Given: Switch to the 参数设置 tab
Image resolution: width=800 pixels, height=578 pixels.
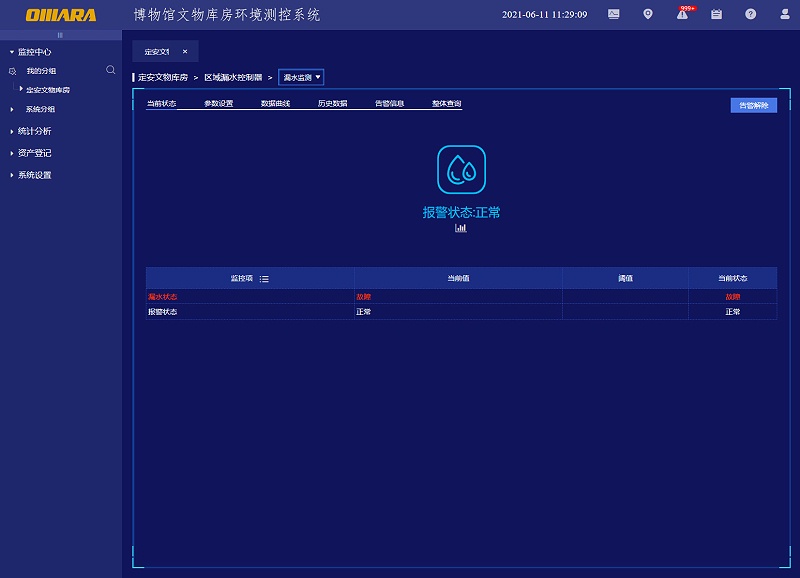Looking at the screenshot, I should (x=218, y=104).
